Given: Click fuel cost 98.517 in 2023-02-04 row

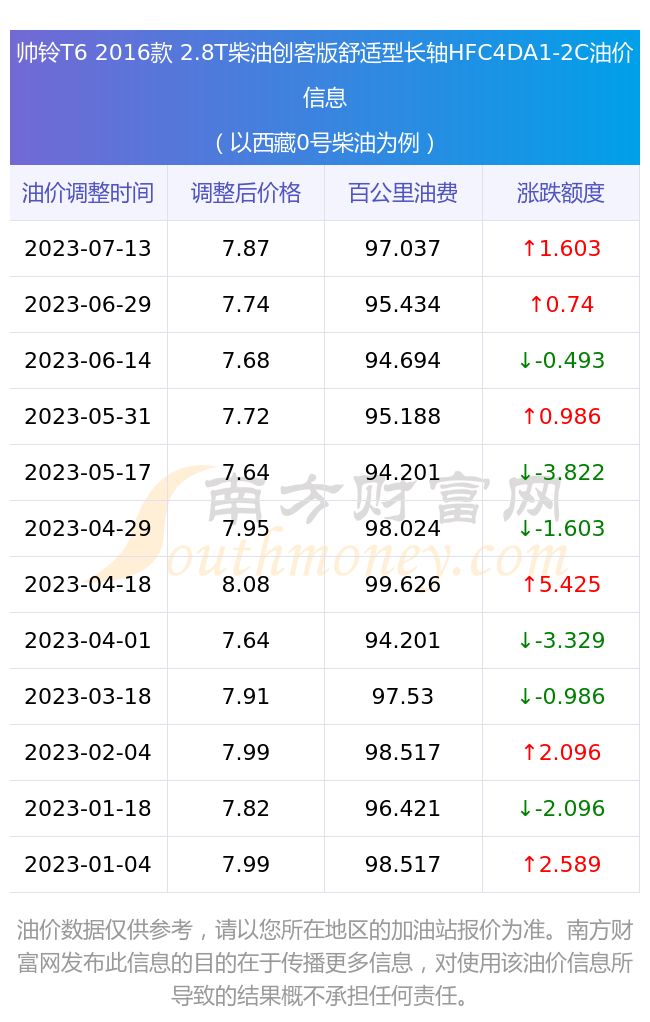Looking at the screenshot, I should 403,753.
